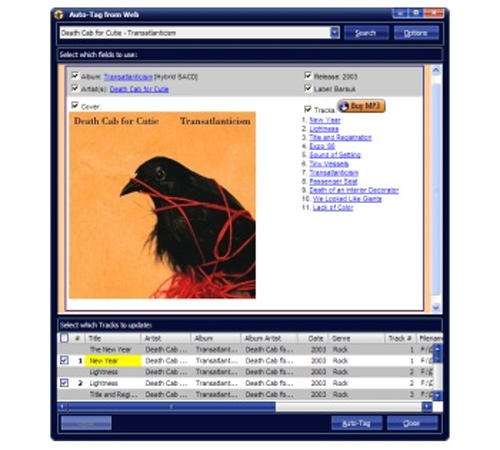This screenshot has height=450, width=500.
Task: Open the Expo '86 track link
Action: click(x=322, y=146)
